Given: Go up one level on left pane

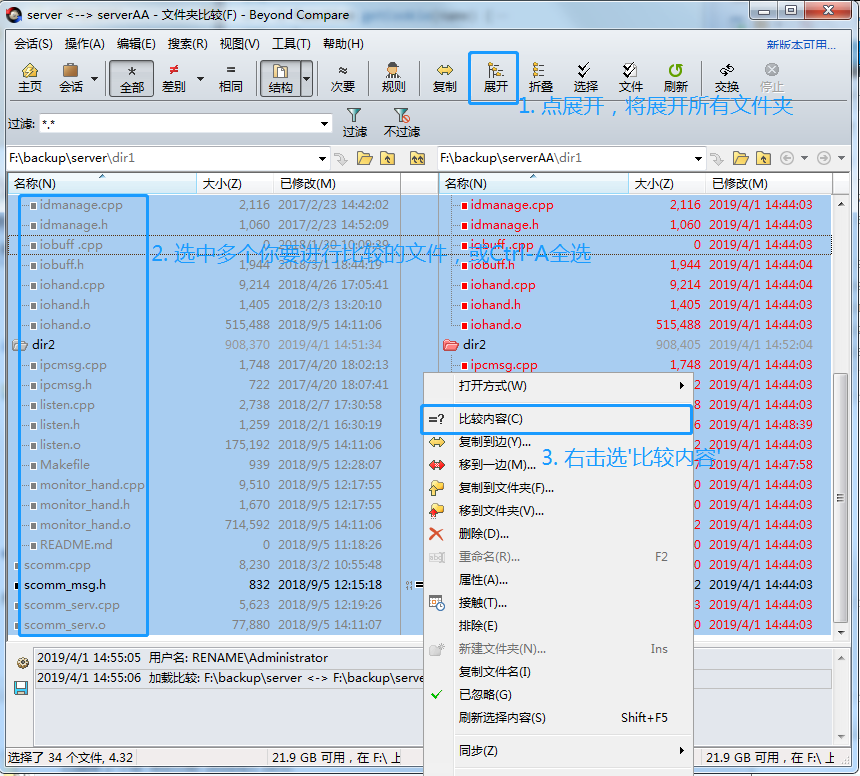Looking at the screenshot, I should pyautogui.click(x=388, y=158).
